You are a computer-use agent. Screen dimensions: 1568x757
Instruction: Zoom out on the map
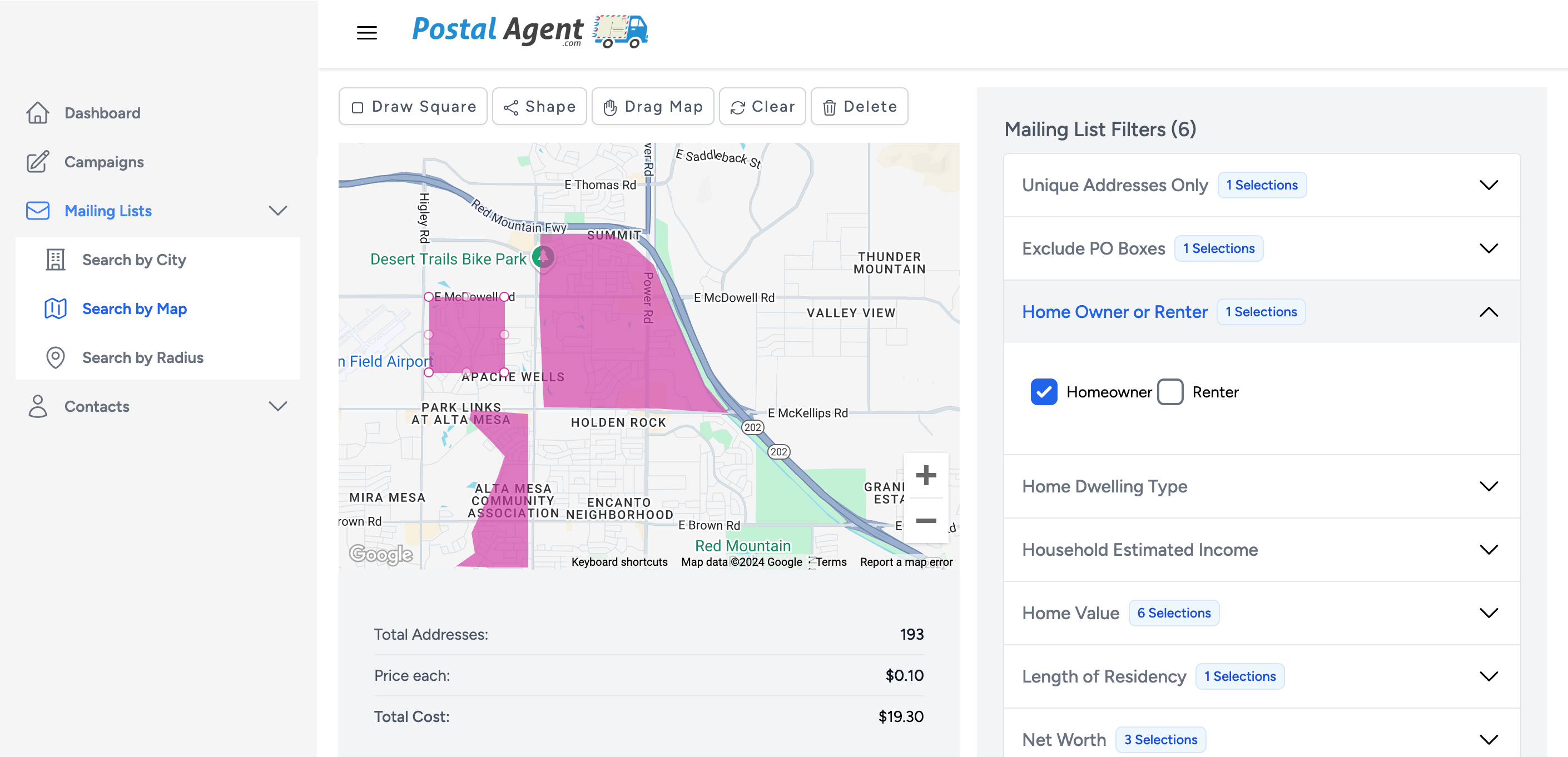pos(925,520)
